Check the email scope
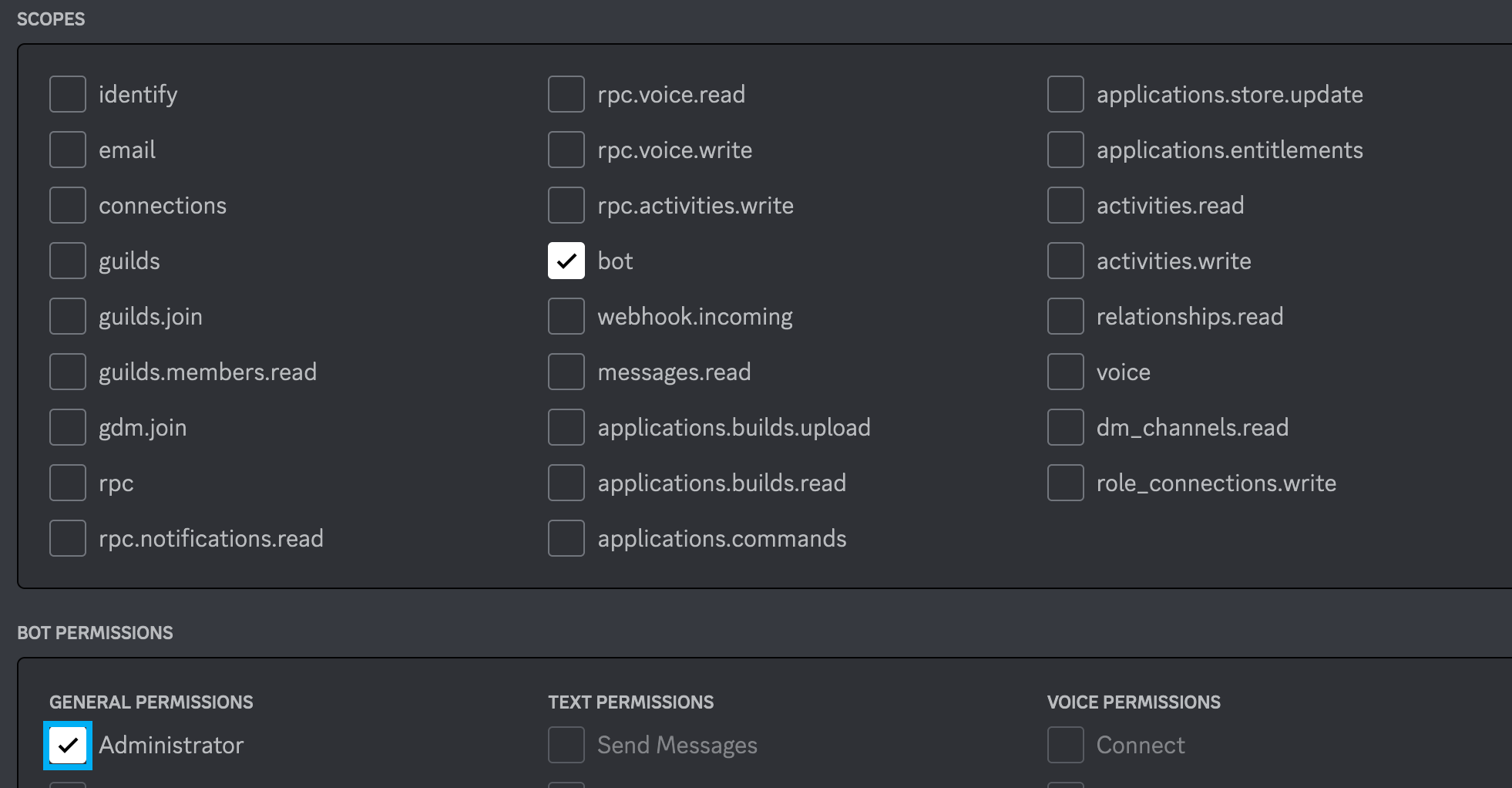This screenshot has width=1512, height=788. click(x=68, y=150)
